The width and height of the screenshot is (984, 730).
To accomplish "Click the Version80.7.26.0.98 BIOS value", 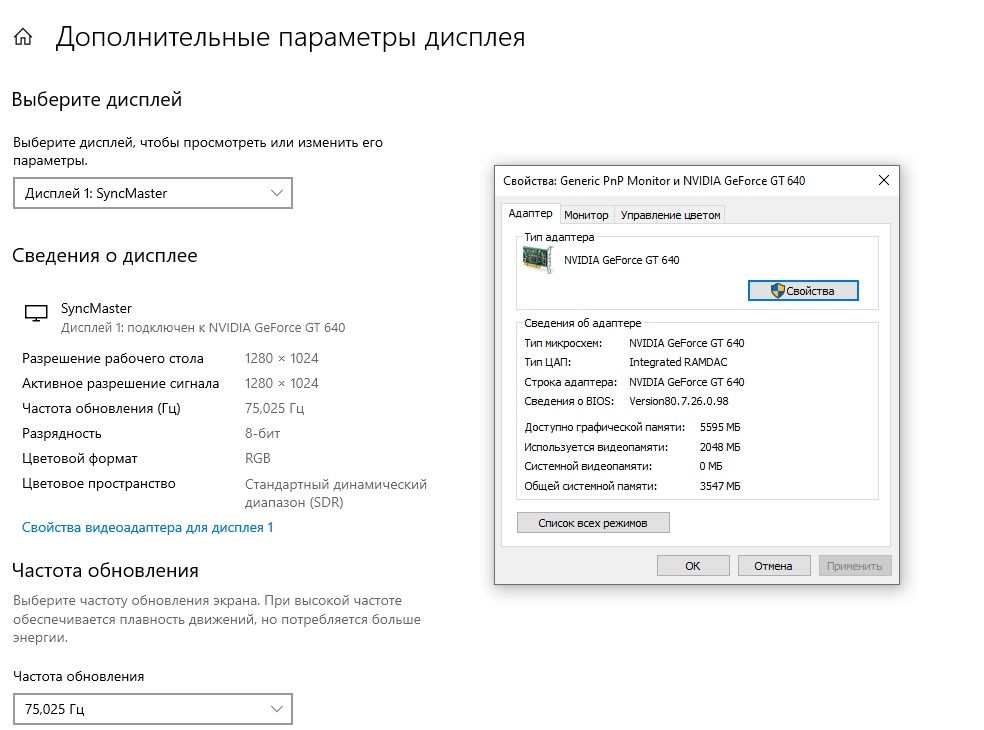I will [678, 401].
